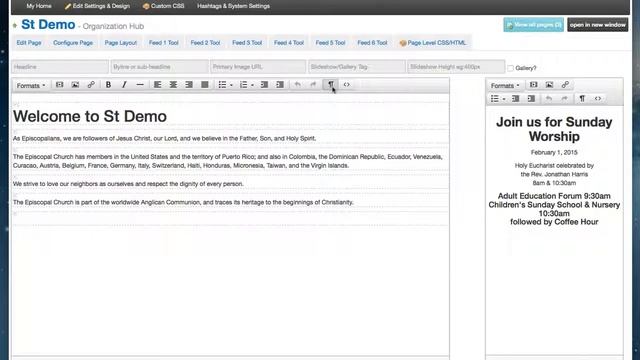Screen dimensions: 640x360
Task: Insert video in sidebar editor toolbar
Action: coord(533,85)
